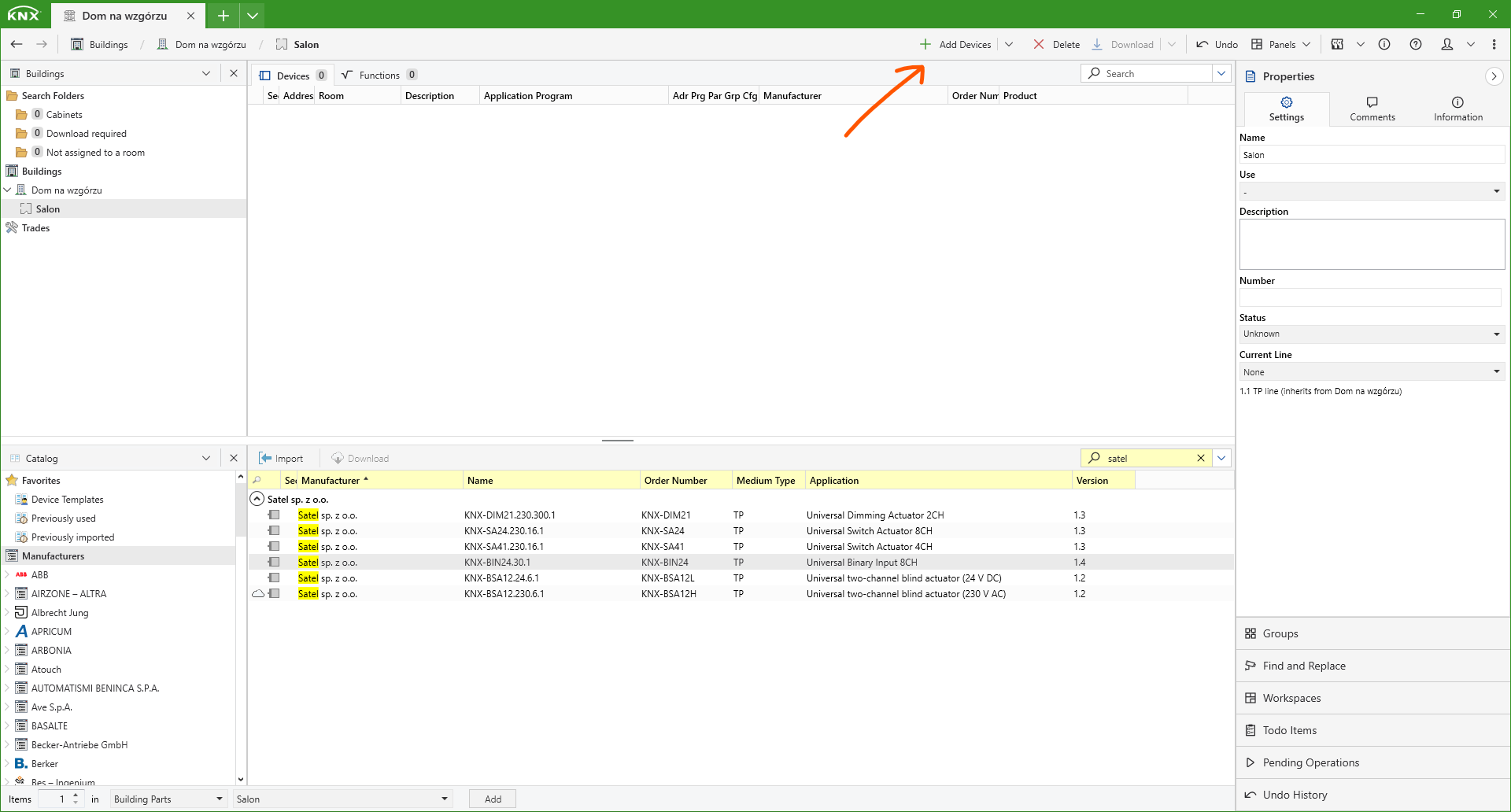Click the back navigation arrow
Image resolution: width=1511 pixels, height=812 pixels.
pos(17,44)
